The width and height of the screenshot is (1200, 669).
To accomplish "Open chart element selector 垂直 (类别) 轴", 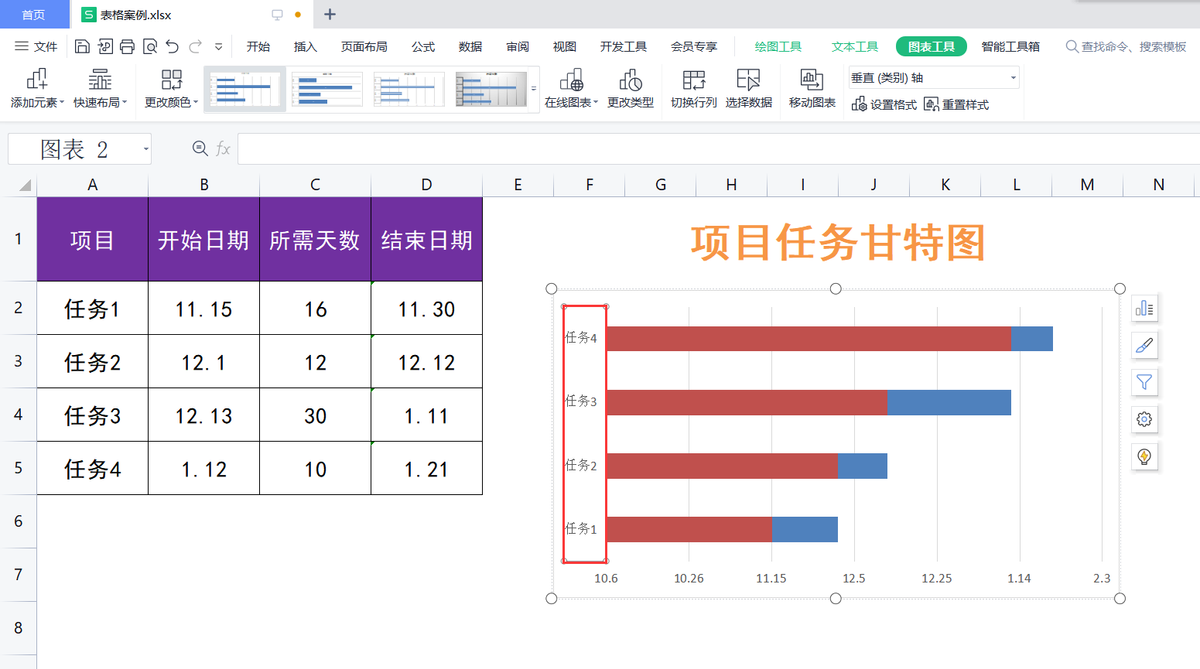I will [x=934, y=78].
